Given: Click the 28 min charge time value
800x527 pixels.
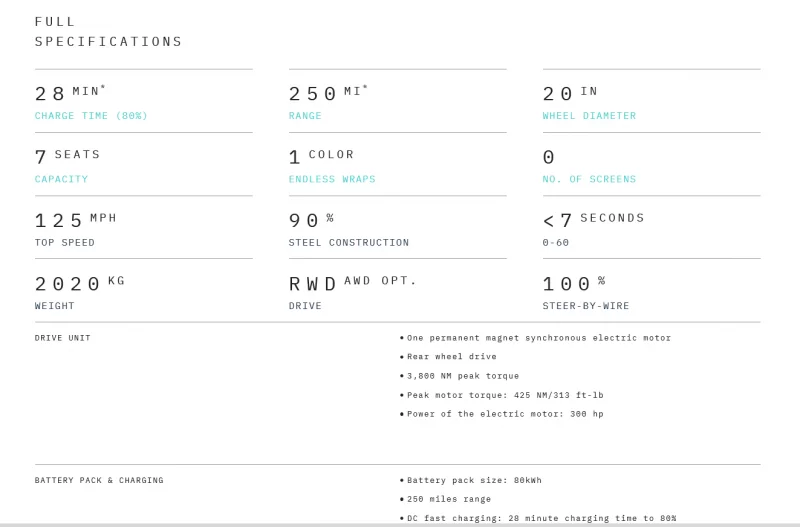Looking at the screenshot, I should point(69,93).
